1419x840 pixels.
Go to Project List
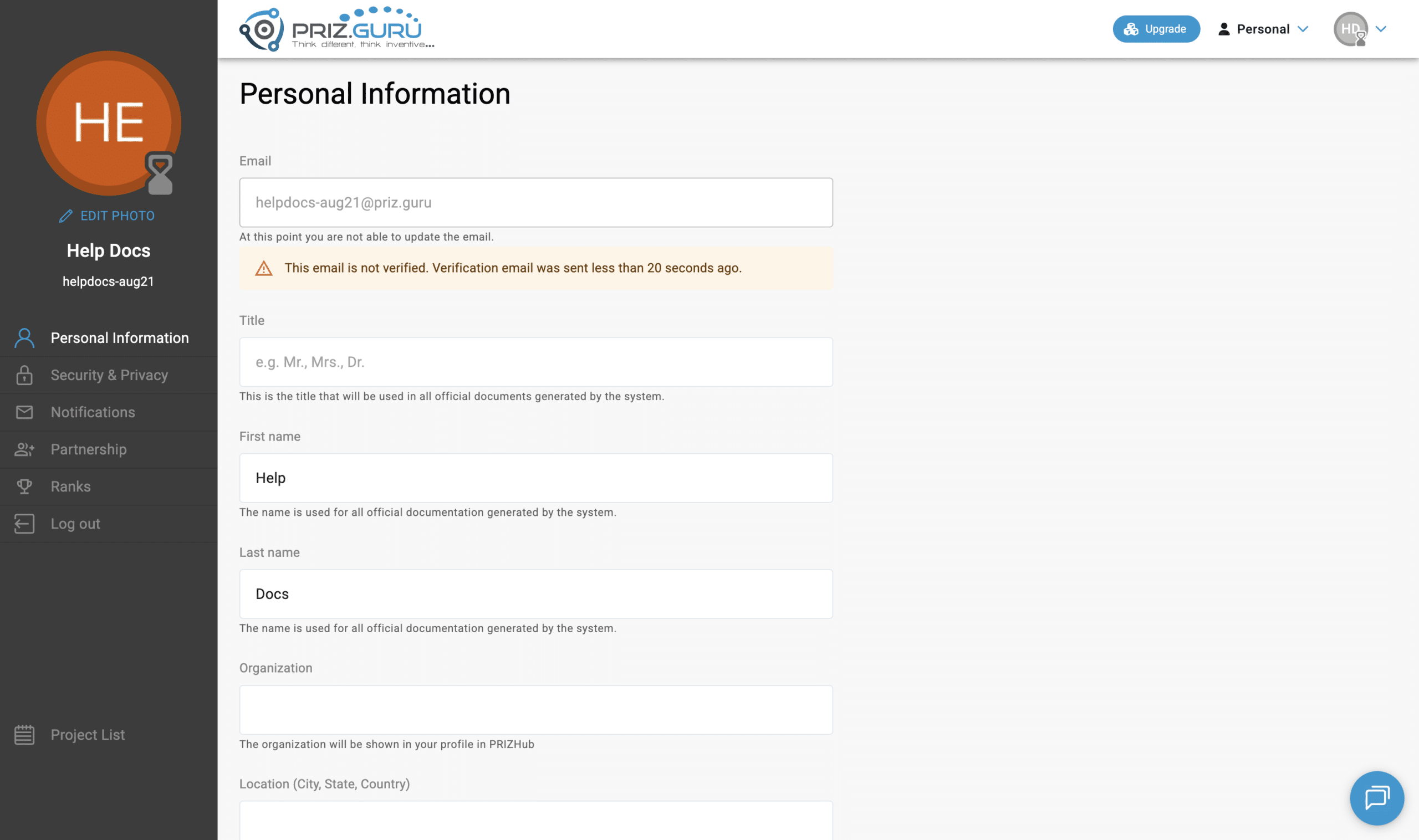click(x=109, y=735)
